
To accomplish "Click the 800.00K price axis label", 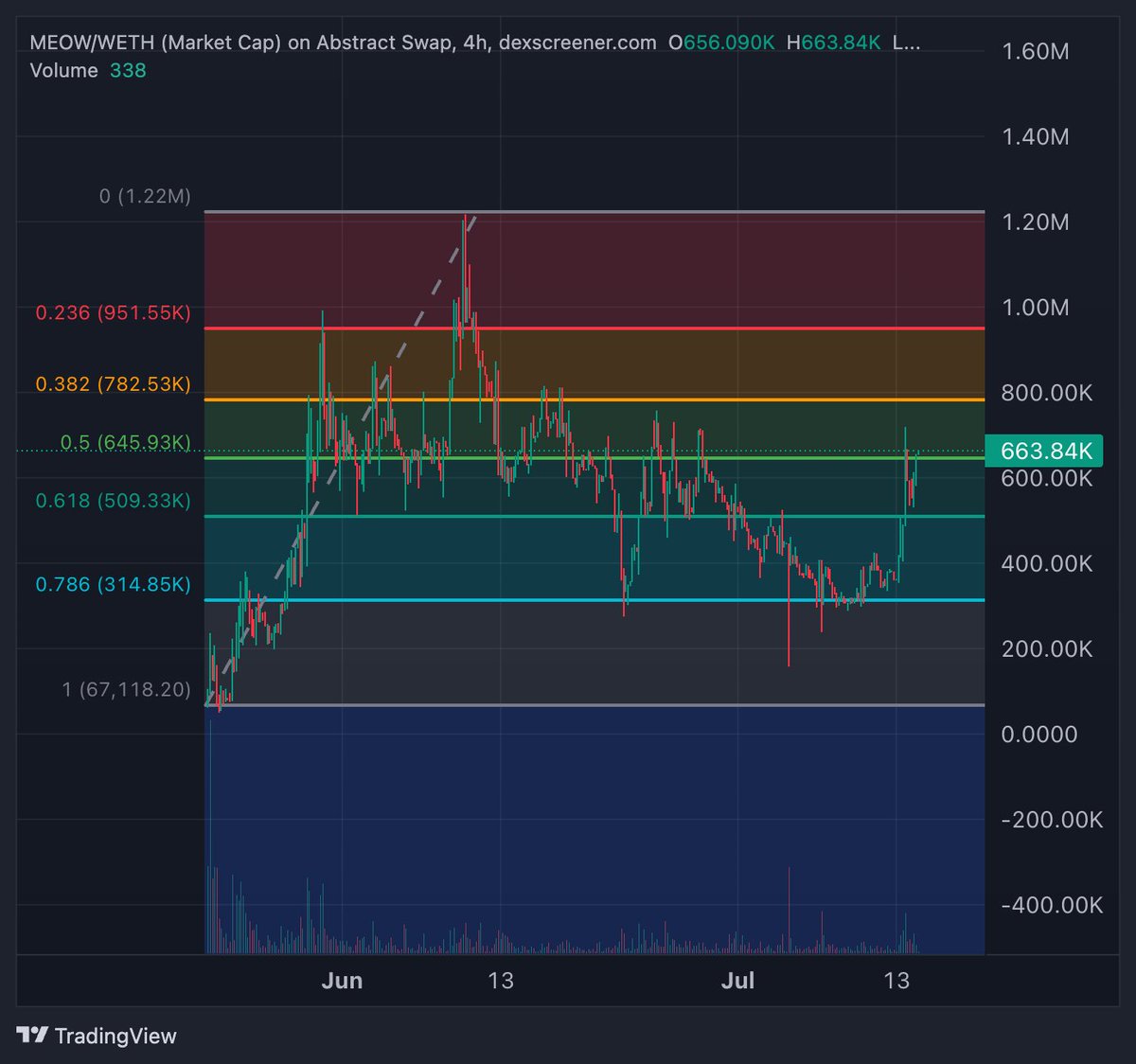I will (1047, 393).
